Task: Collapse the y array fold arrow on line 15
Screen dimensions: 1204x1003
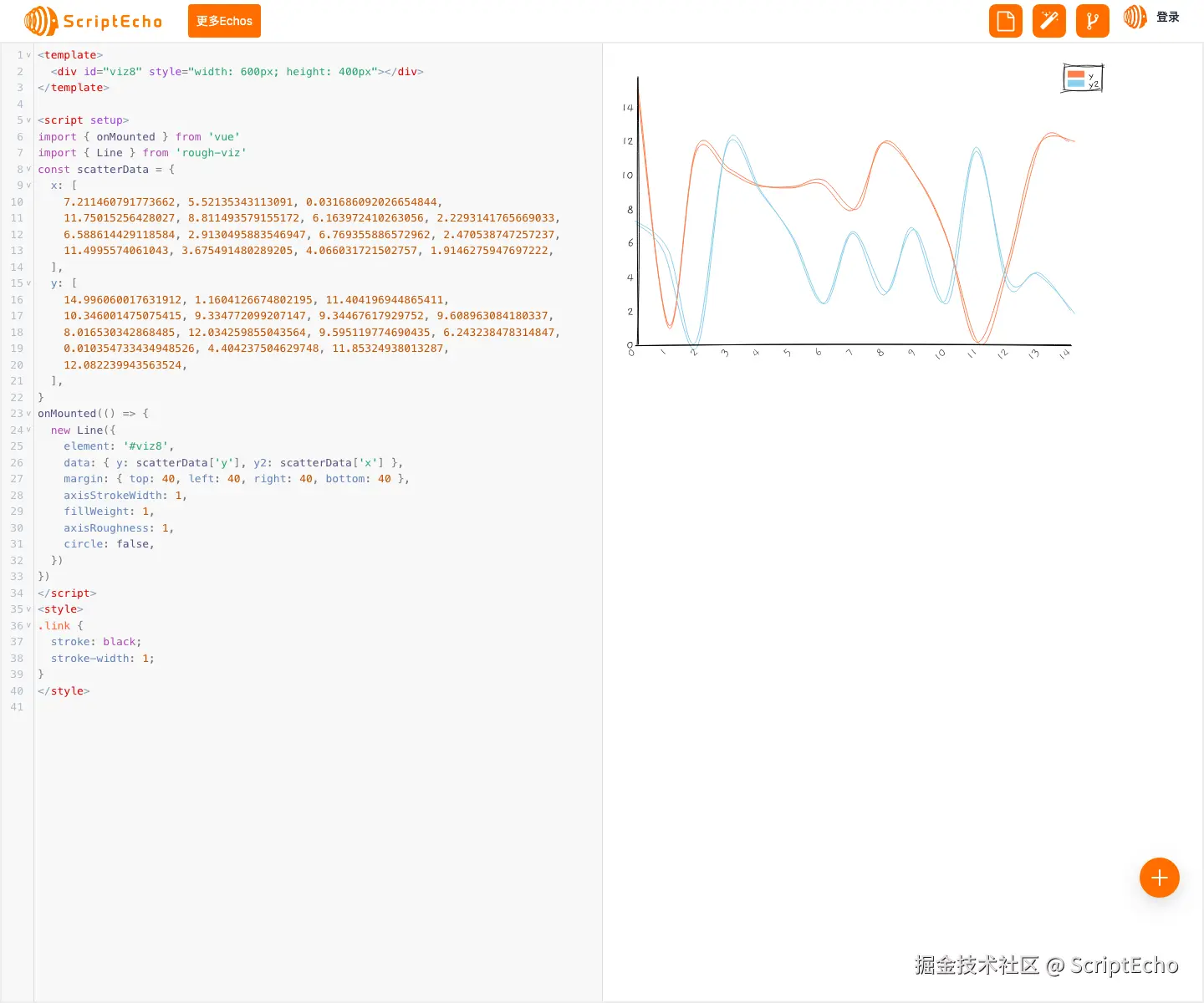Action: pos(28,283)
